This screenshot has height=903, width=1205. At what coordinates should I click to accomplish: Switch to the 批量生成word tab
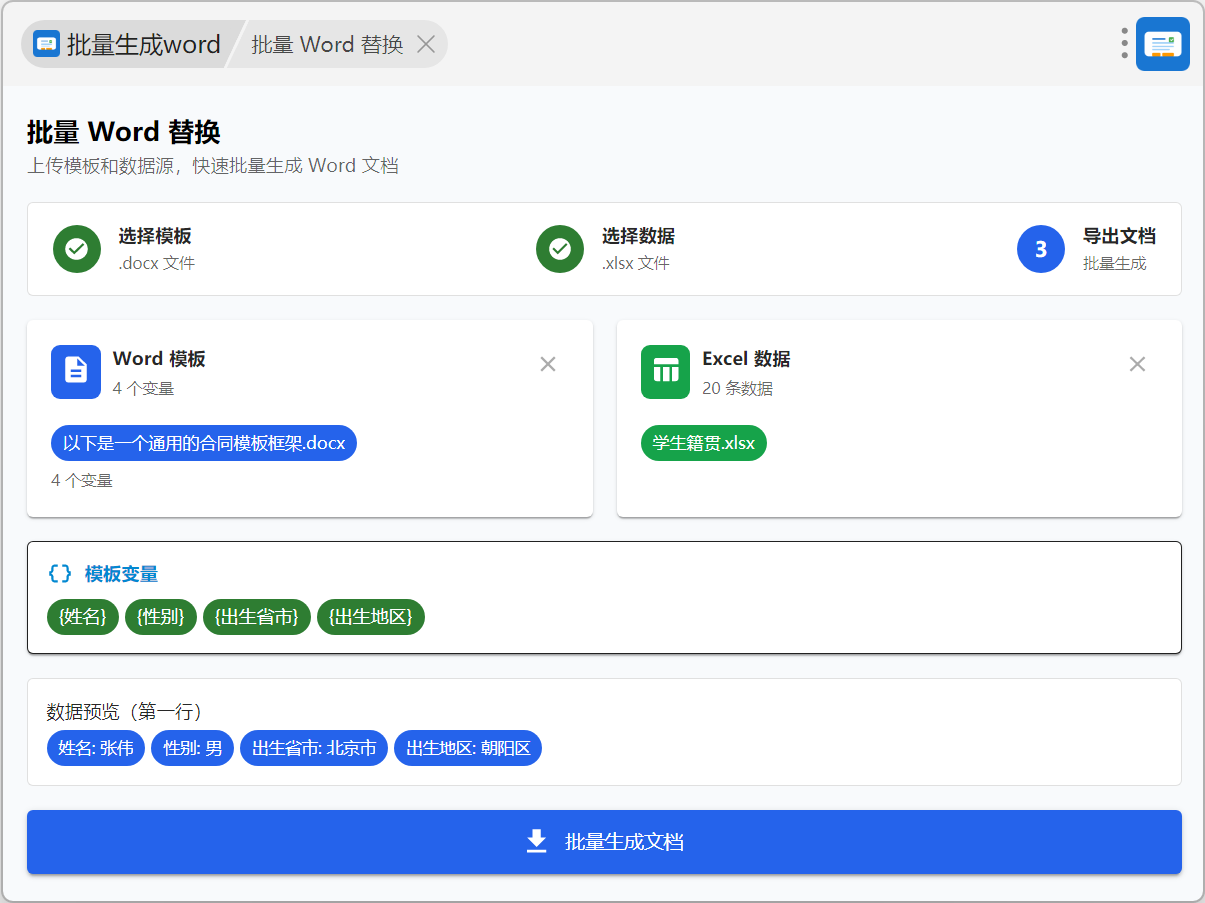[128, 44]
